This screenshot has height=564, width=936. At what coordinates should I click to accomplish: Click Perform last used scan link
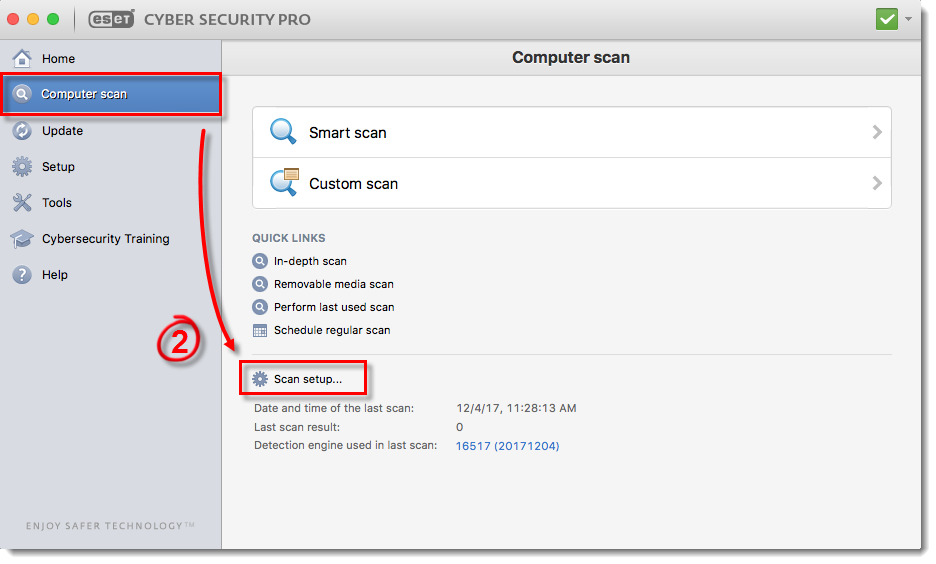pos(333,307)
